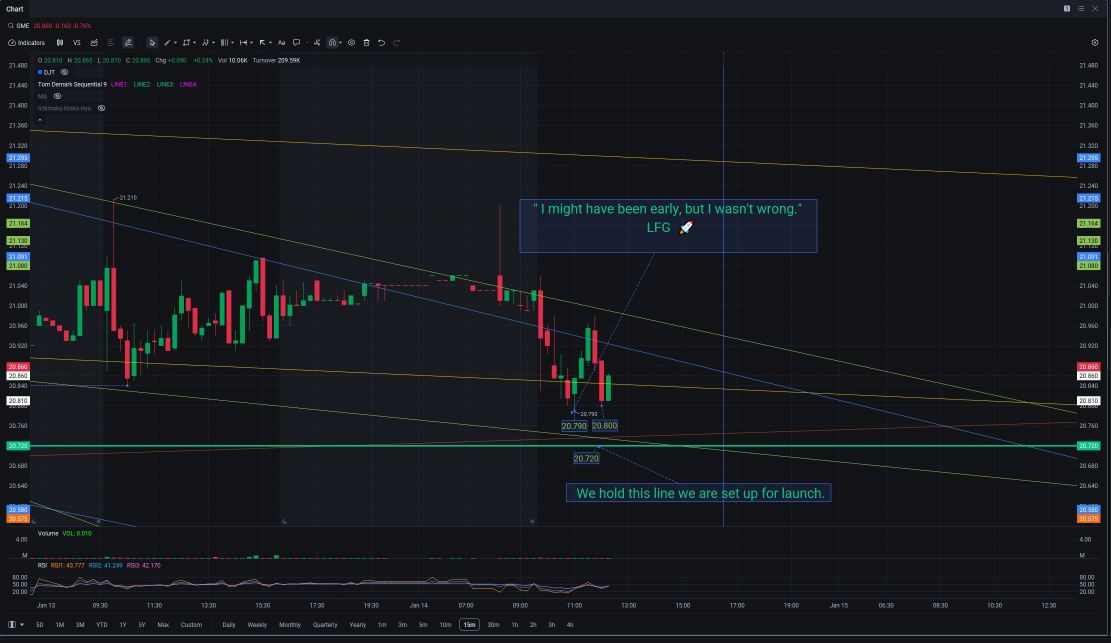Toggle Ichimoku Kinko Hyo visibility eye
This screenshot has width=1111, height=643.
coord(101,108)
